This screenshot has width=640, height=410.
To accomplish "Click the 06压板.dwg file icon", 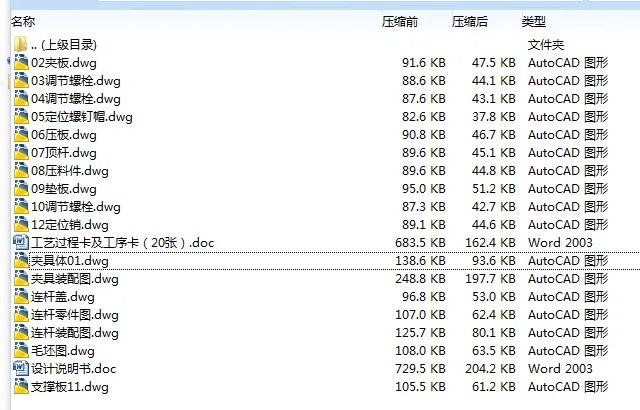I will pyautogui.click(x=21, y=134).
